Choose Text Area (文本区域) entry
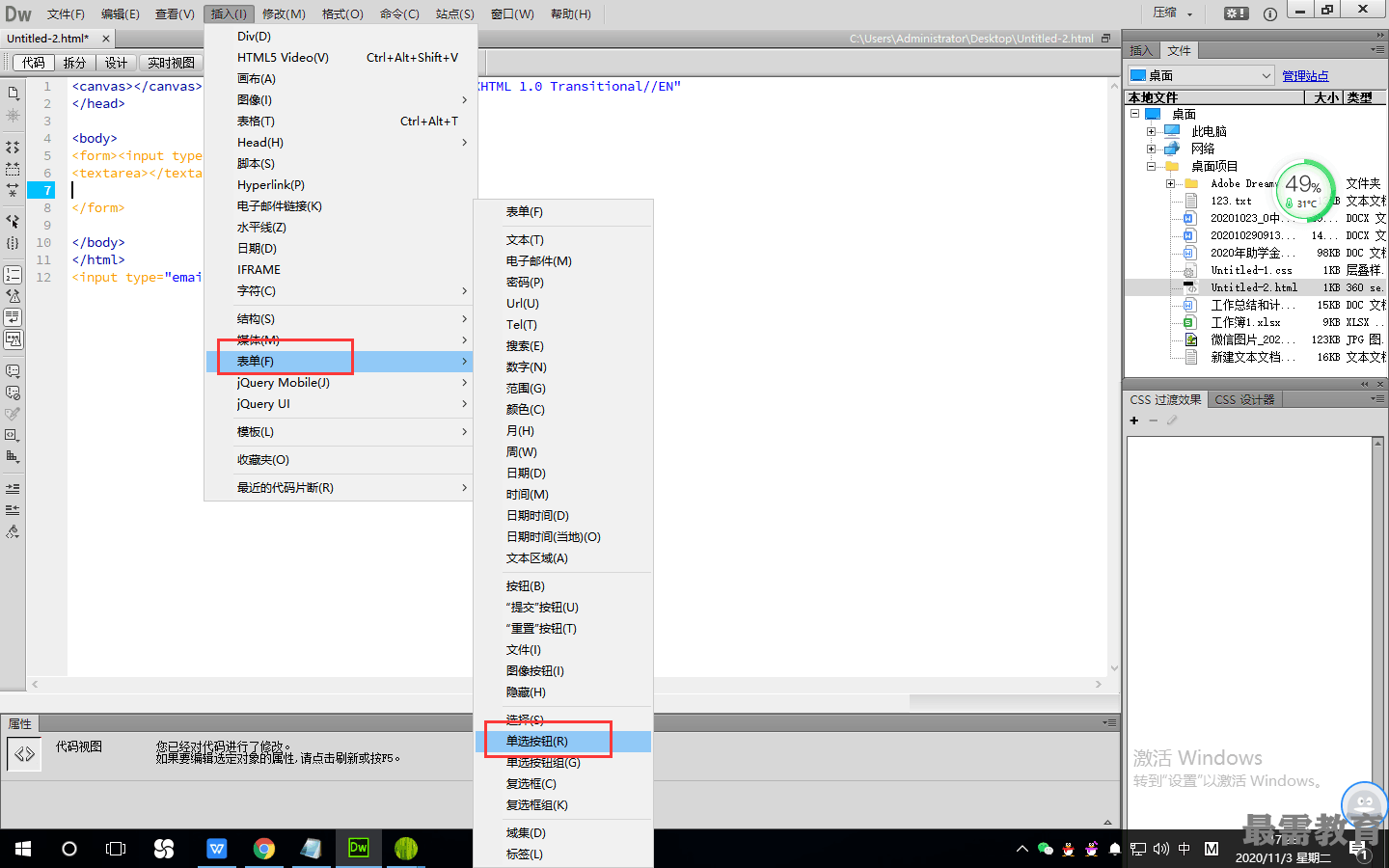The width and height of the screenshot is (1389, 868). [563, 557]
